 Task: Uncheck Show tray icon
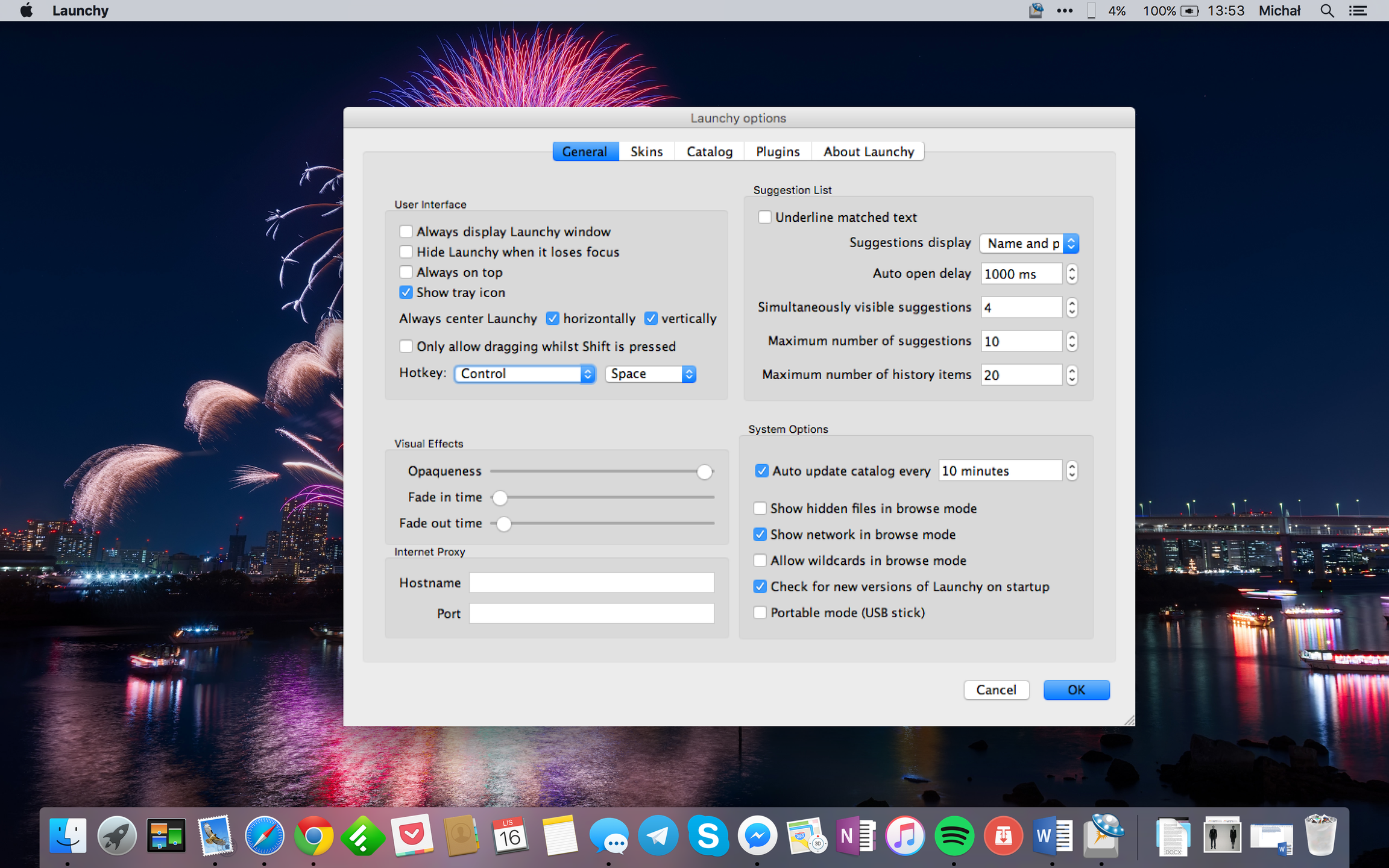pos(406,293)
